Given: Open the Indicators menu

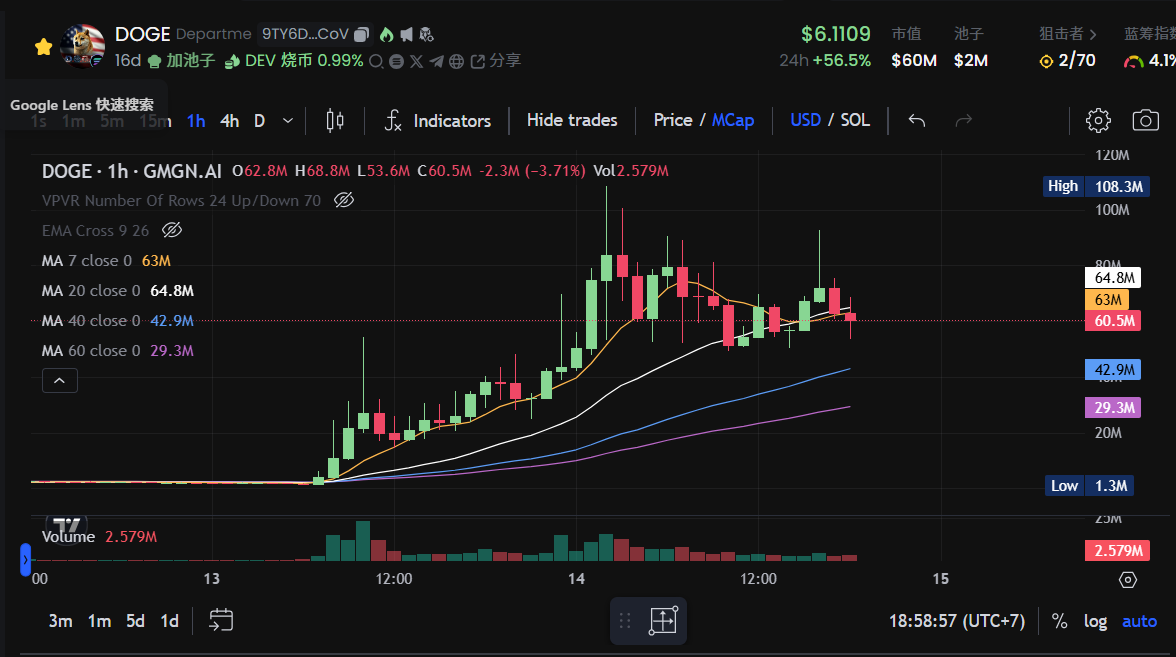Looking at the screenshot, I should 439,121.
